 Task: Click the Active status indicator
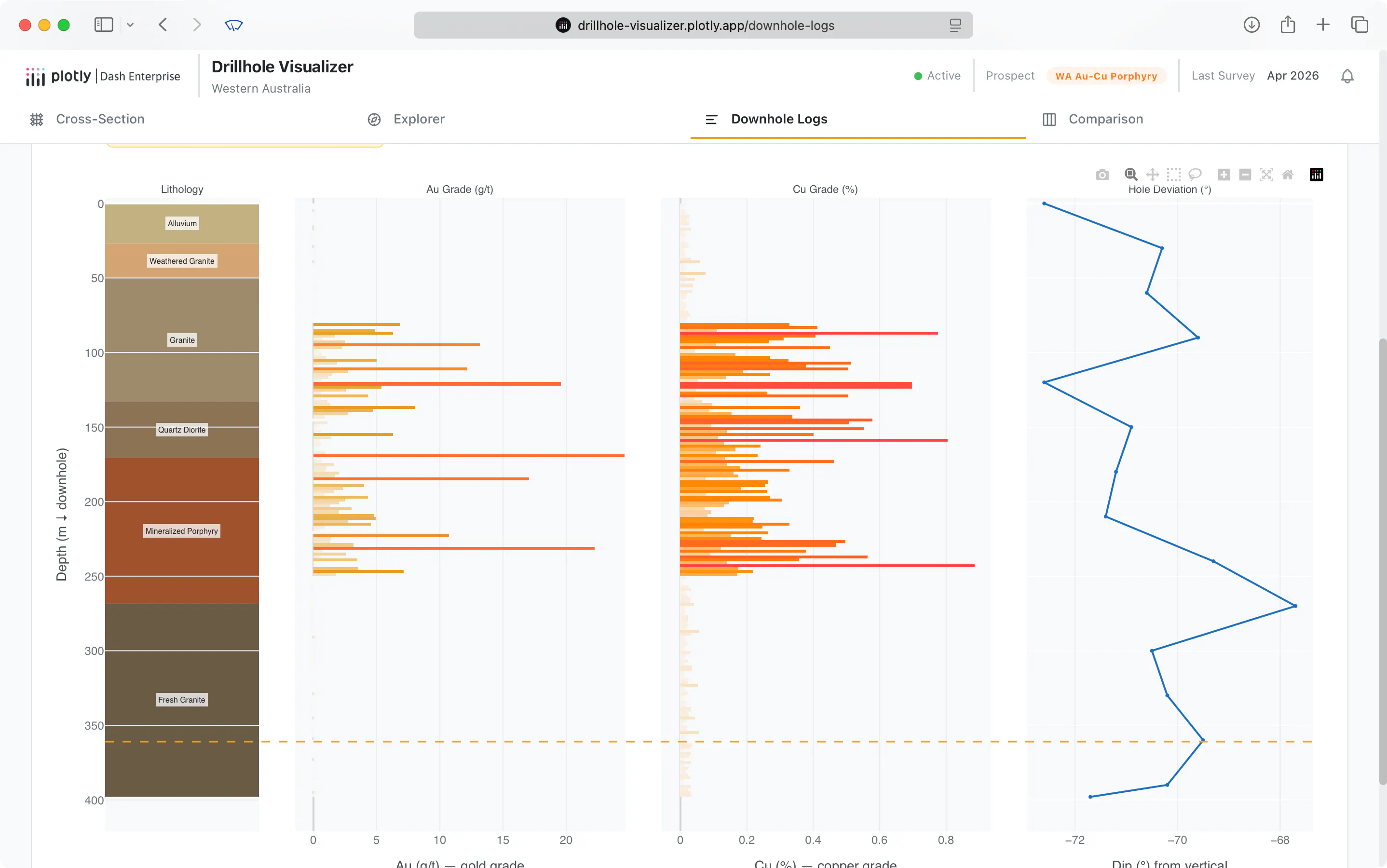pyautogui.click(x=937, y=76)
